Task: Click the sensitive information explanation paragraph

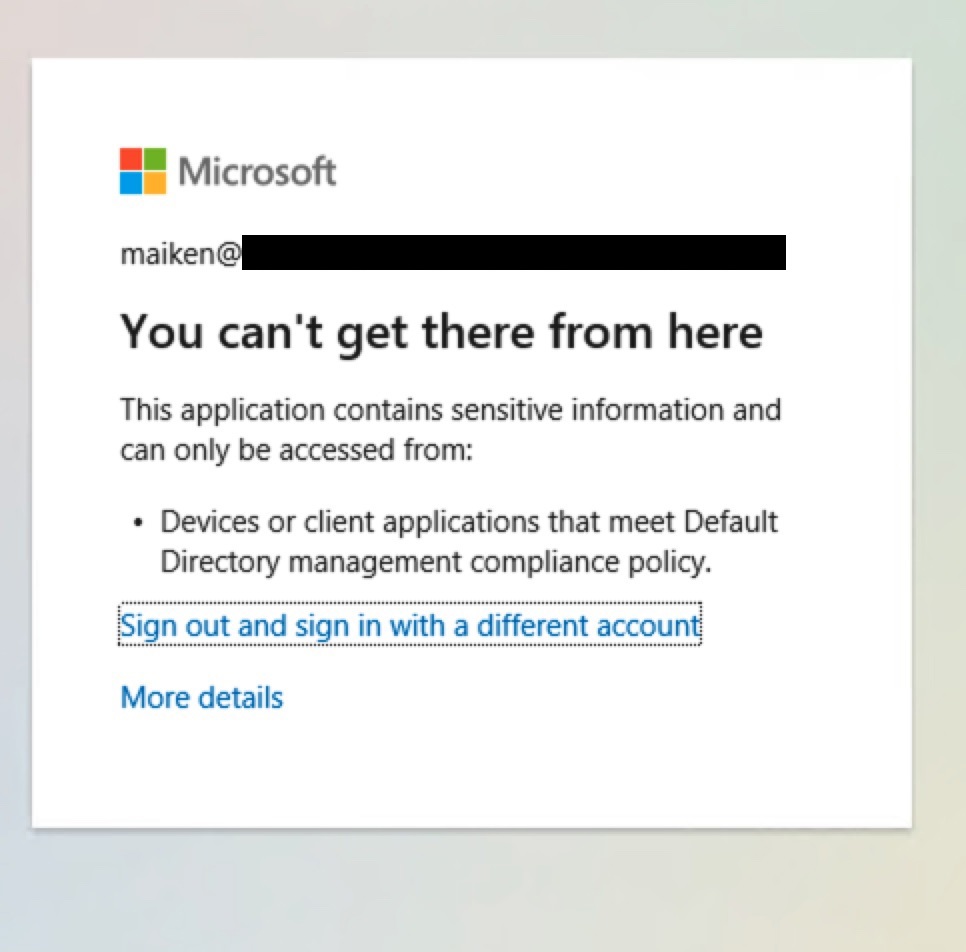Action: [451, 429]
